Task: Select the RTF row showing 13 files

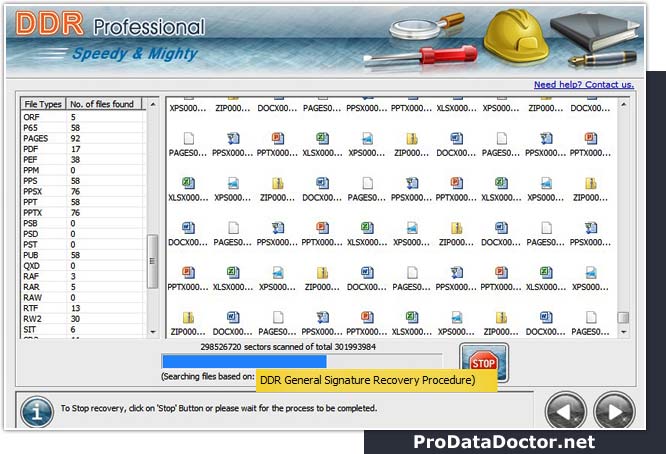Action: pyautogui.click(x=82, y=308)
